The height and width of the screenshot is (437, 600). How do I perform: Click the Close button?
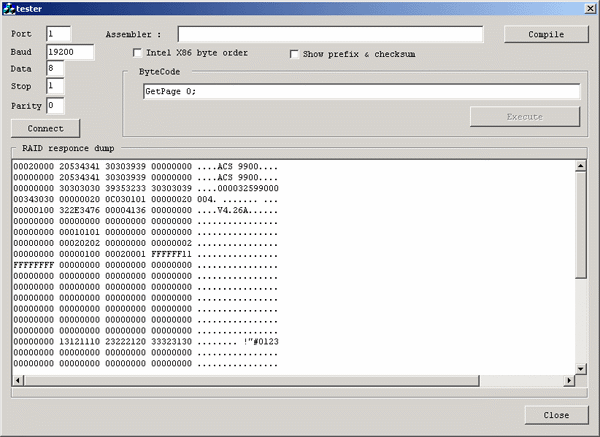556,415
